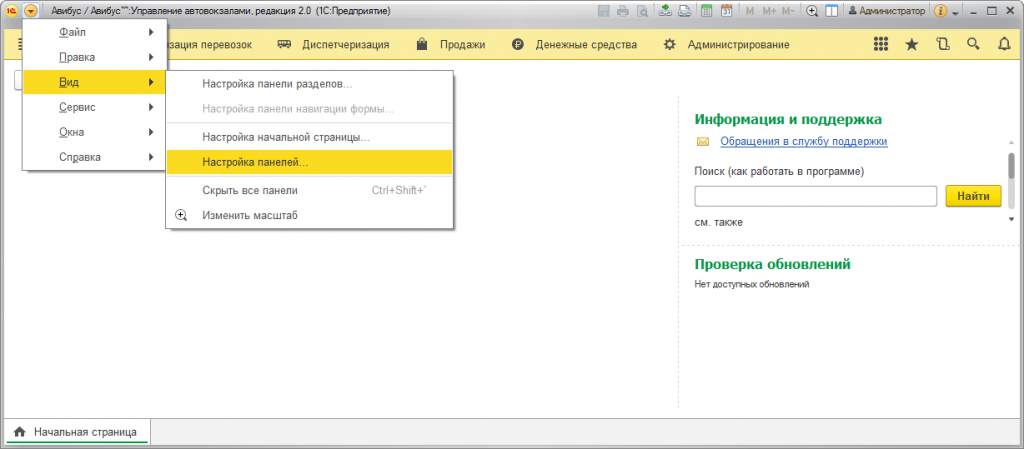
Task: Open the calculator icon in title bar
Action: point(707,11)
